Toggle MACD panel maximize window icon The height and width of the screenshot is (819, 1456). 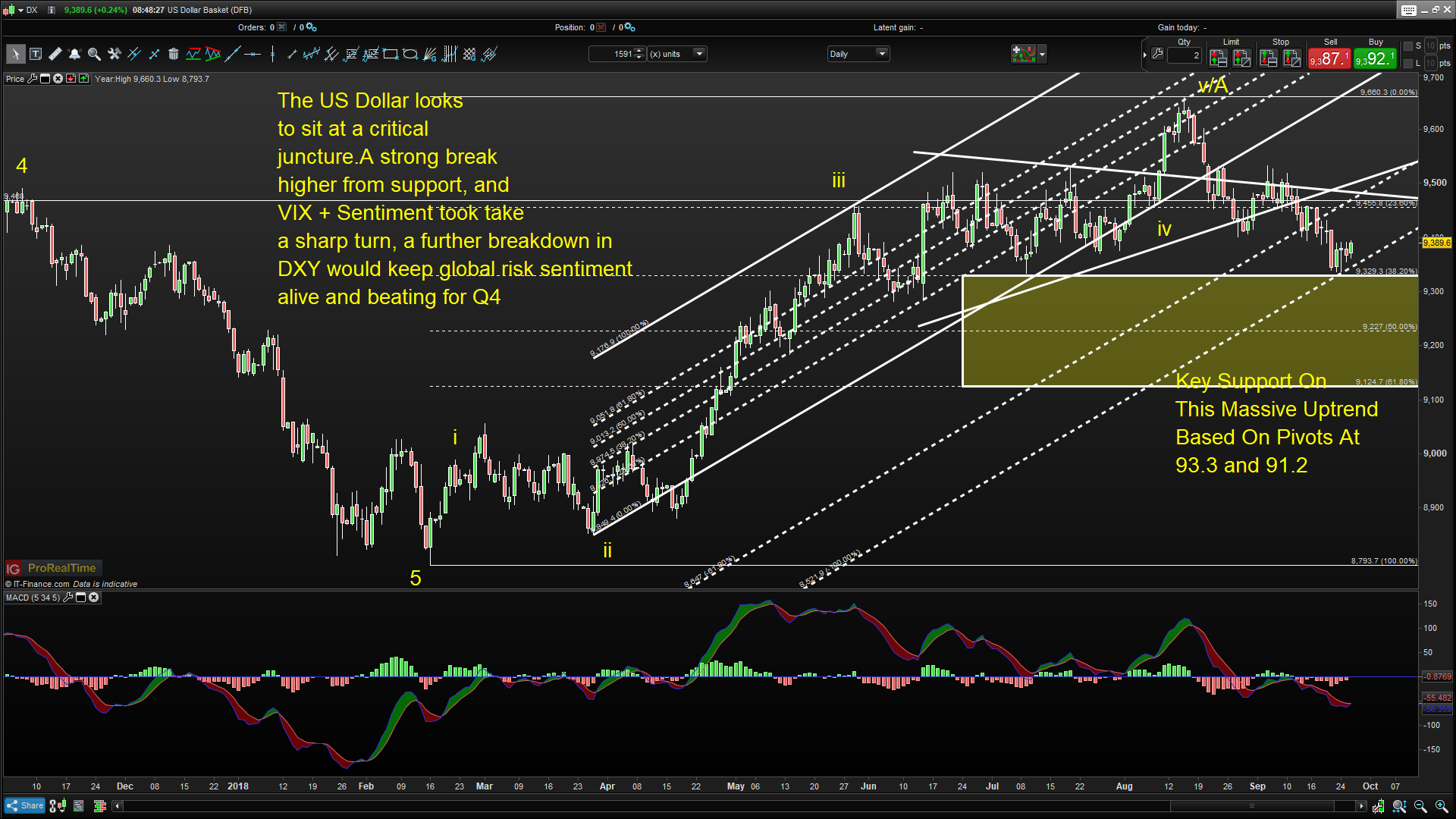coord(80,598)
